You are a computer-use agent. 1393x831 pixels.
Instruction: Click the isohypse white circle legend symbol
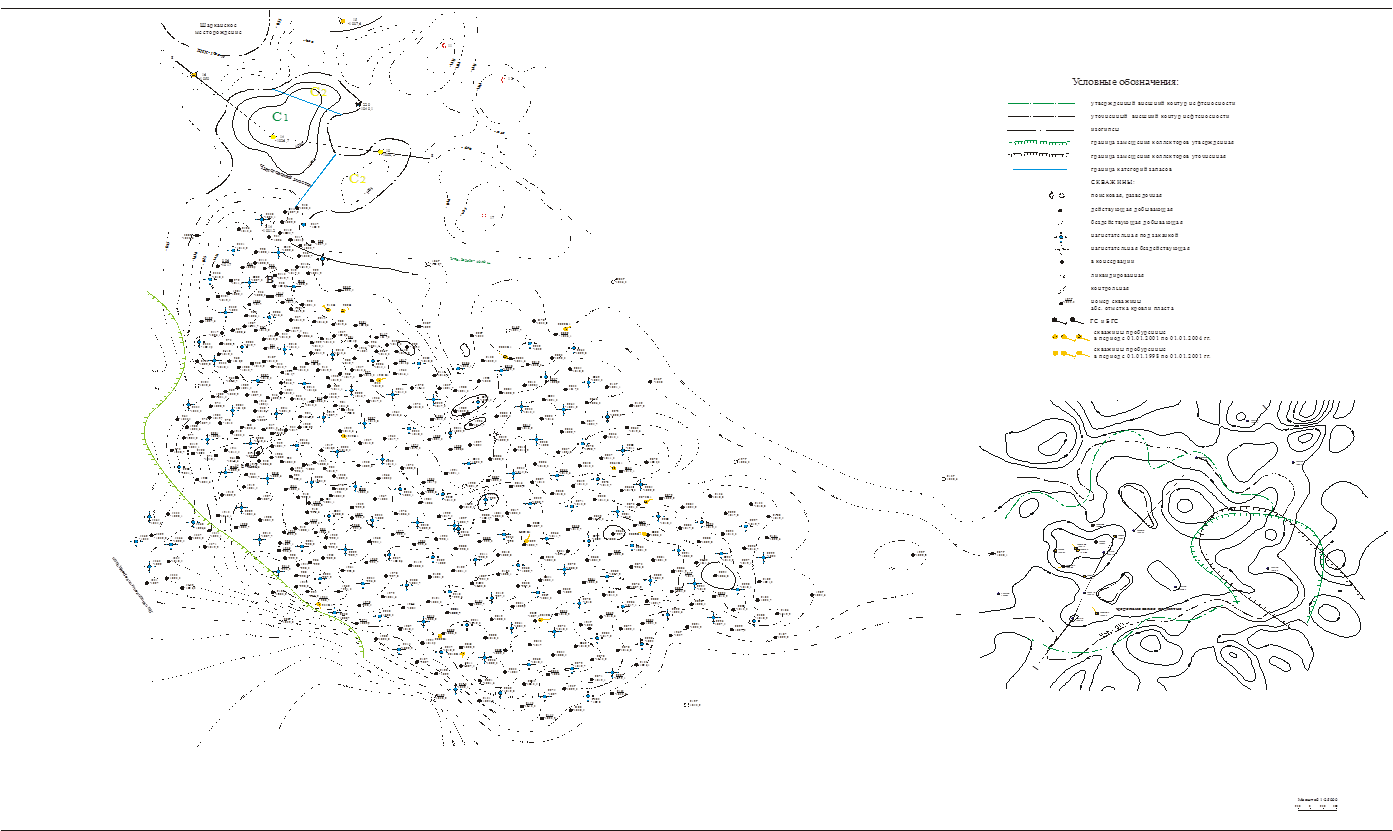1040,130
